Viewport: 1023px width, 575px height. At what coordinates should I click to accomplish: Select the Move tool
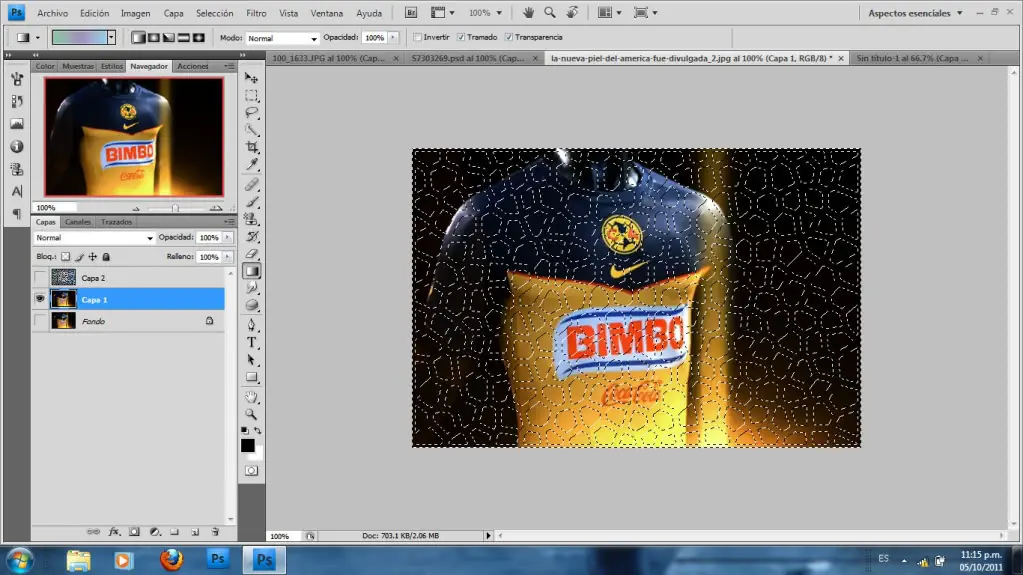pos(251,78)
